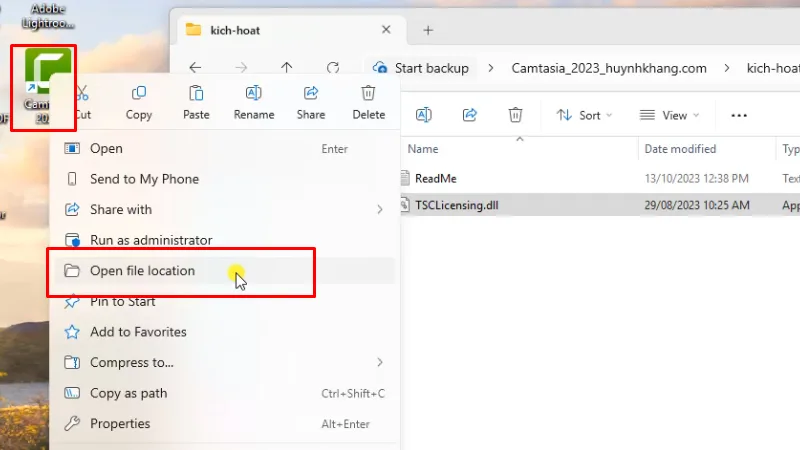Viewport: 800px width, 450px height.
Task: Click the Rename icon in context menu
Action: point(254,94)
